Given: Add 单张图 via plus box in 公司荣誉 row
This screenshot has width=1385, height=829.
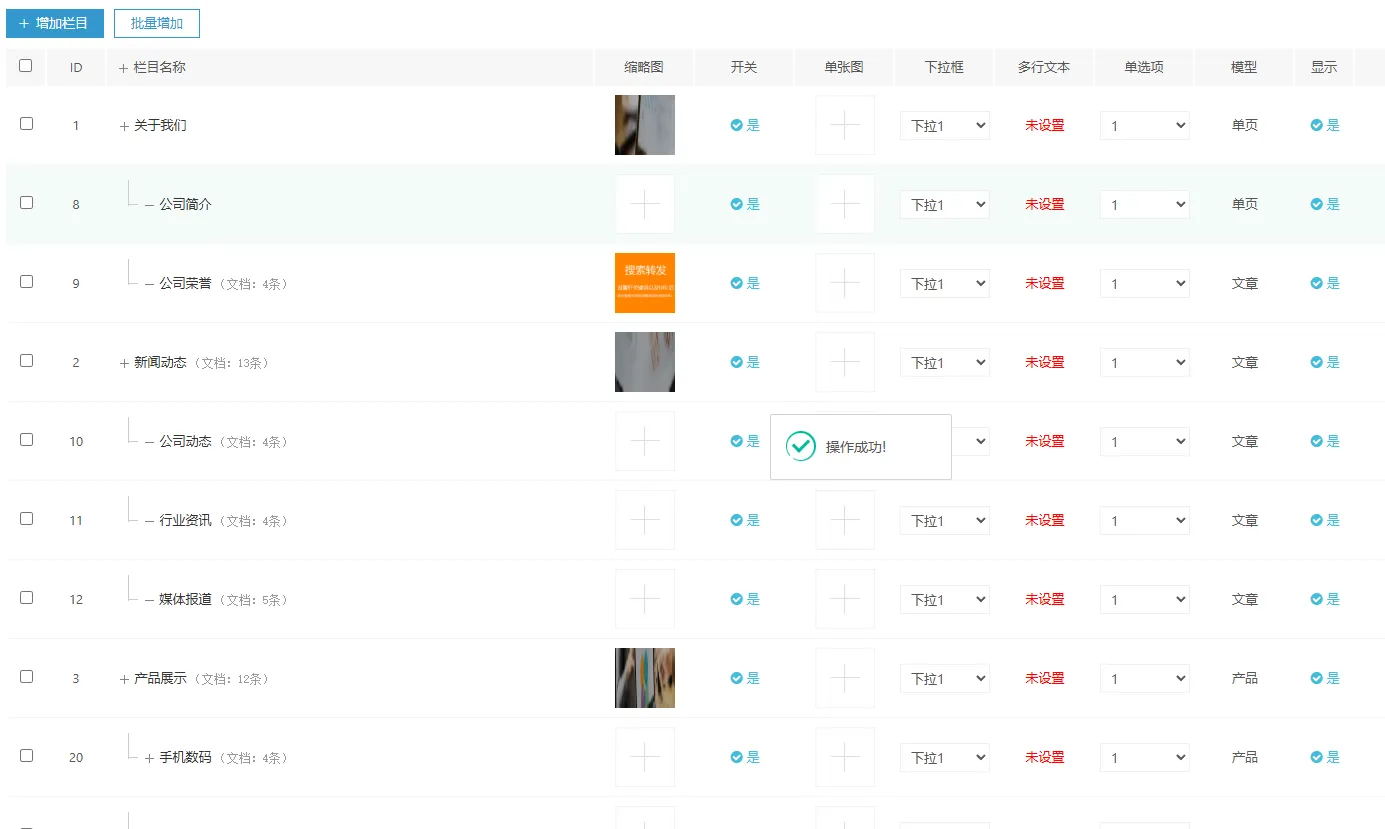Looking at the screenshot, I should [845, 283].
